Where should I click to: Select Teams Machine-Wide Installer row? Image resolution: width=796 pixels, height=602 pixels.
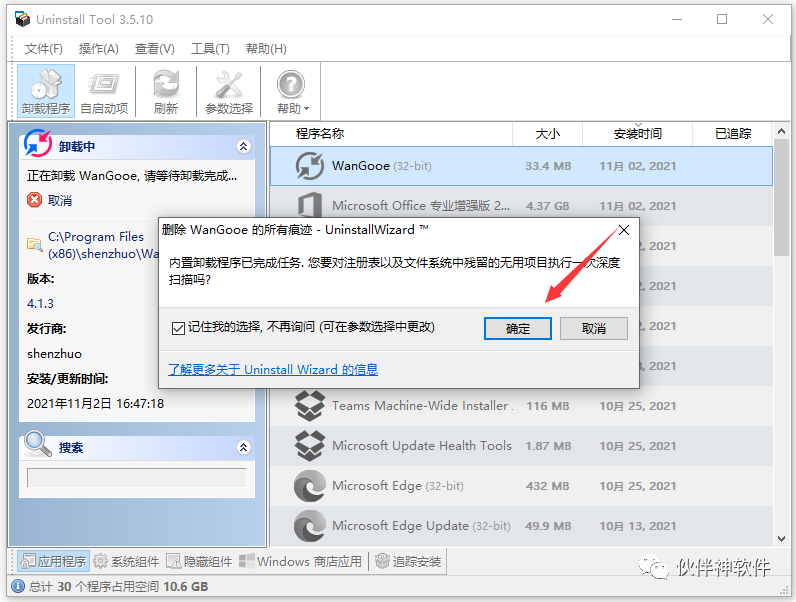pyautogui.click(x=521, y=406)
